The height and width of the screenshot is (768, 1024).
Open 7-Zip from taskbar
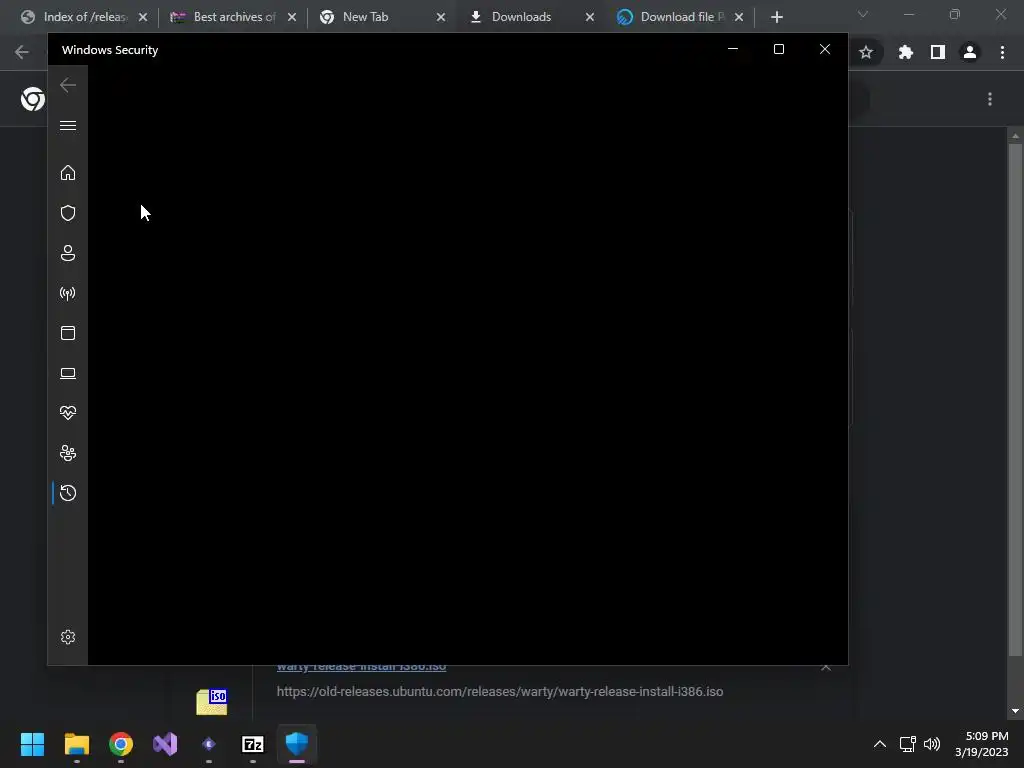[x=253, y=744]
